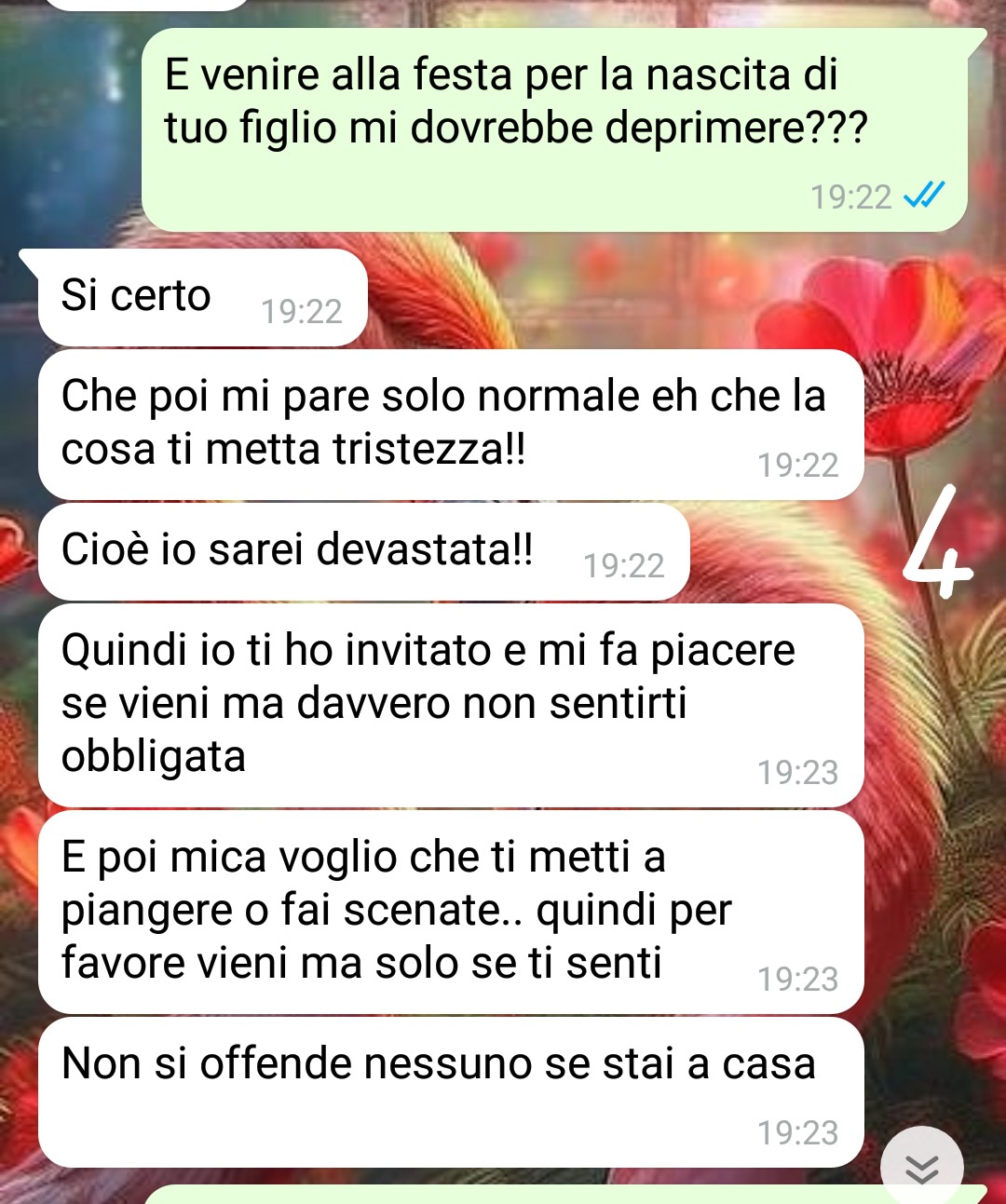Tap the 19:23 timestamp under "Non si offende"
The width and height of the screenshot is (1006, 1204).
(x=797, y=1132)
